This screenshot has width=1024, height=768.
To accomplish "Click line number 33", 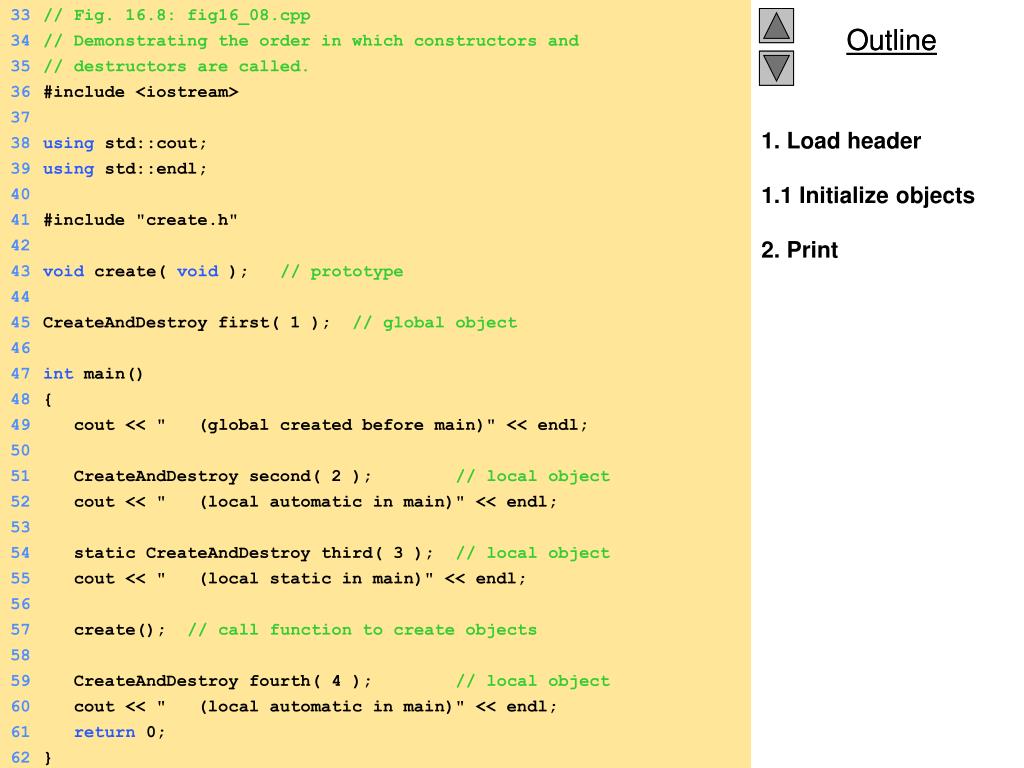I will click(20, 16).
